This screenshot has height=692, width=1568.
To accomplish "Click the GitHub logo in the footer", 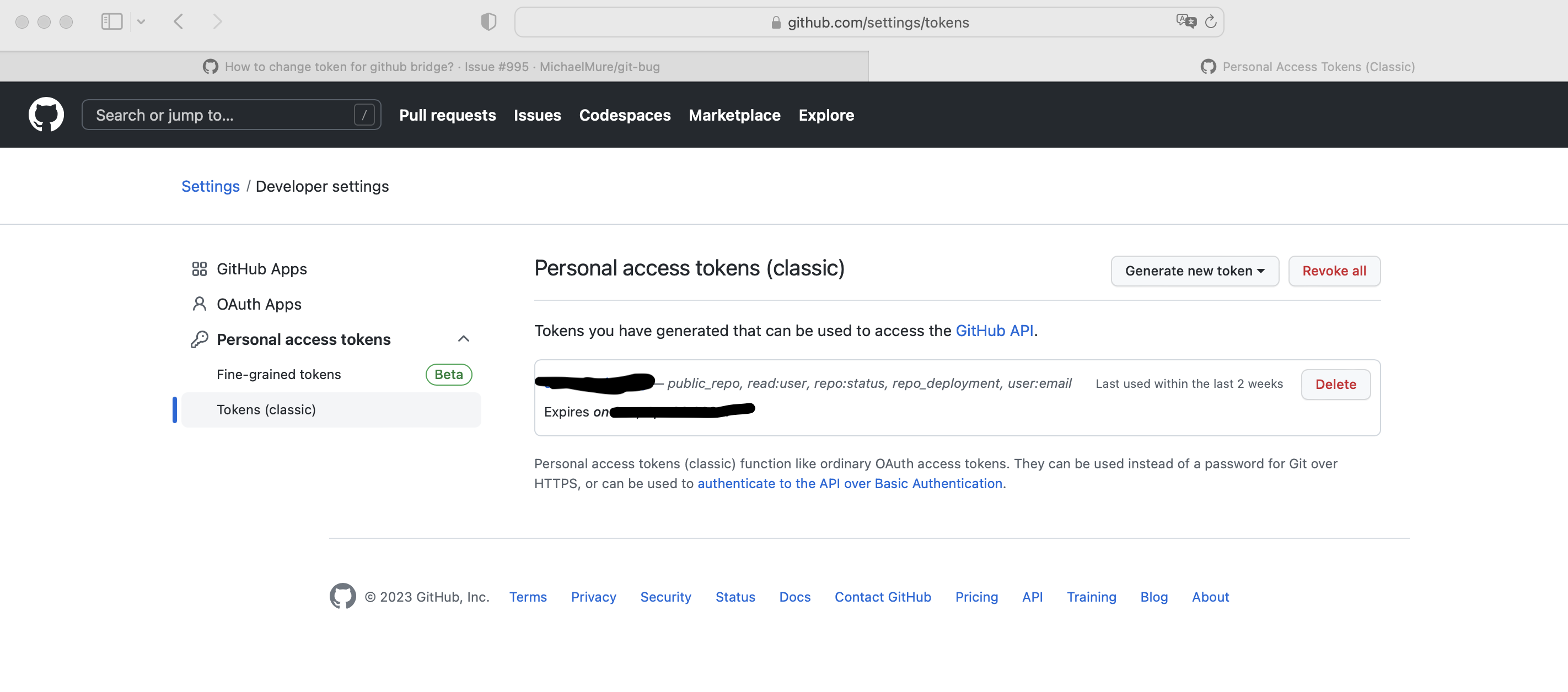I will click(343, 597).
